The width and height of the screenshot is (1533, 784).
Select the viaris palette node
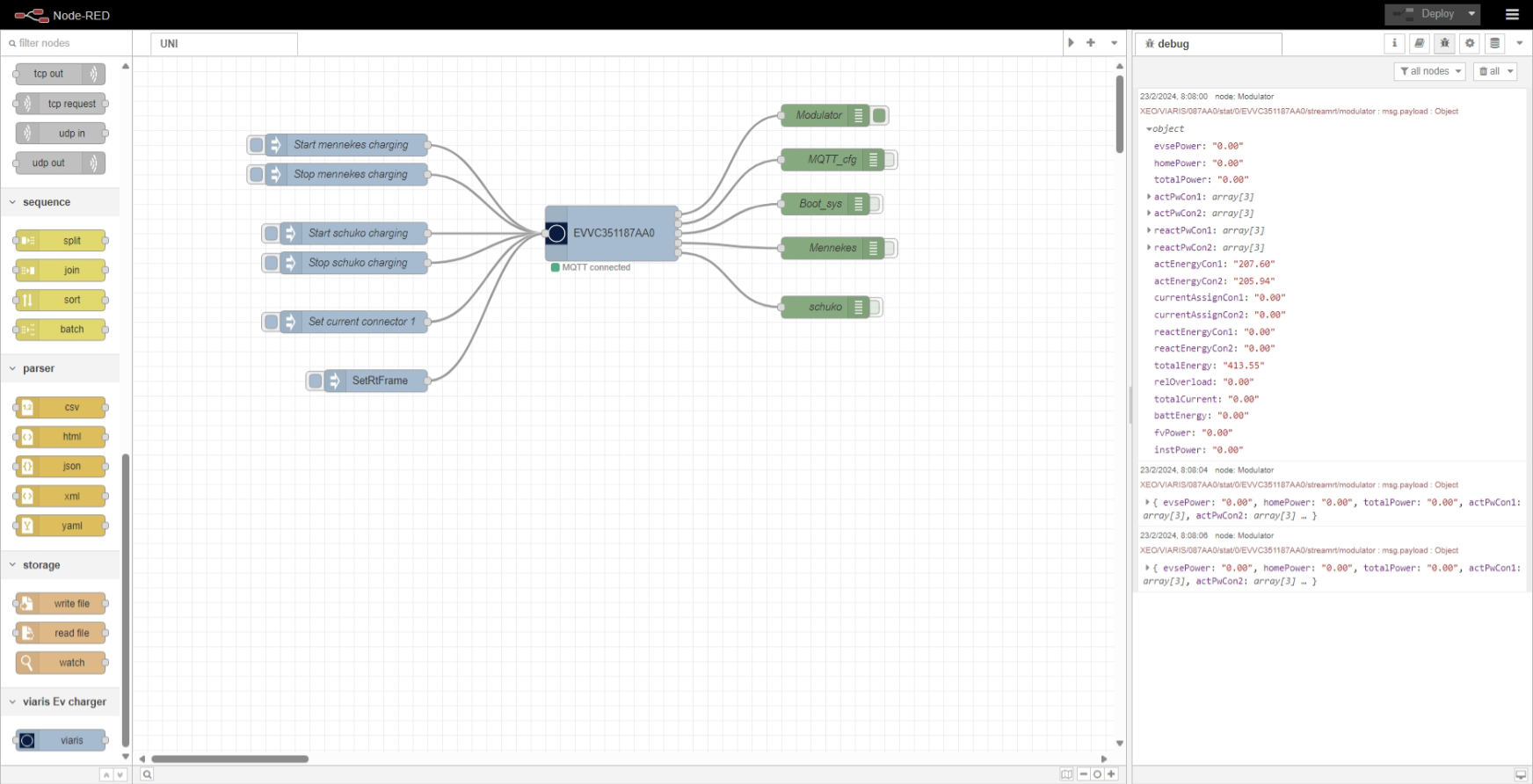click(60, 740)
